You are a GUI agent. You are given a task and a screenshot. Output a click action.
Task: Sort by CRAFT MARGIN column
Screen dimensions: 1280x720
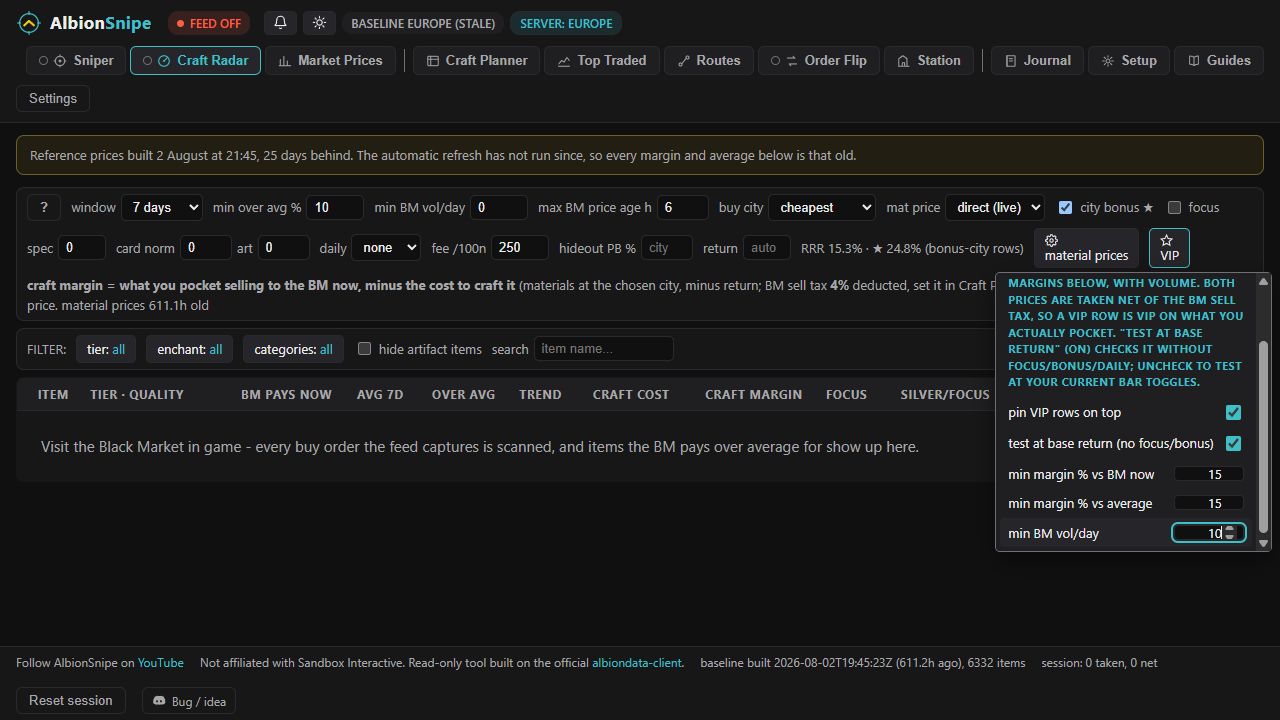[x=753, y=394]
